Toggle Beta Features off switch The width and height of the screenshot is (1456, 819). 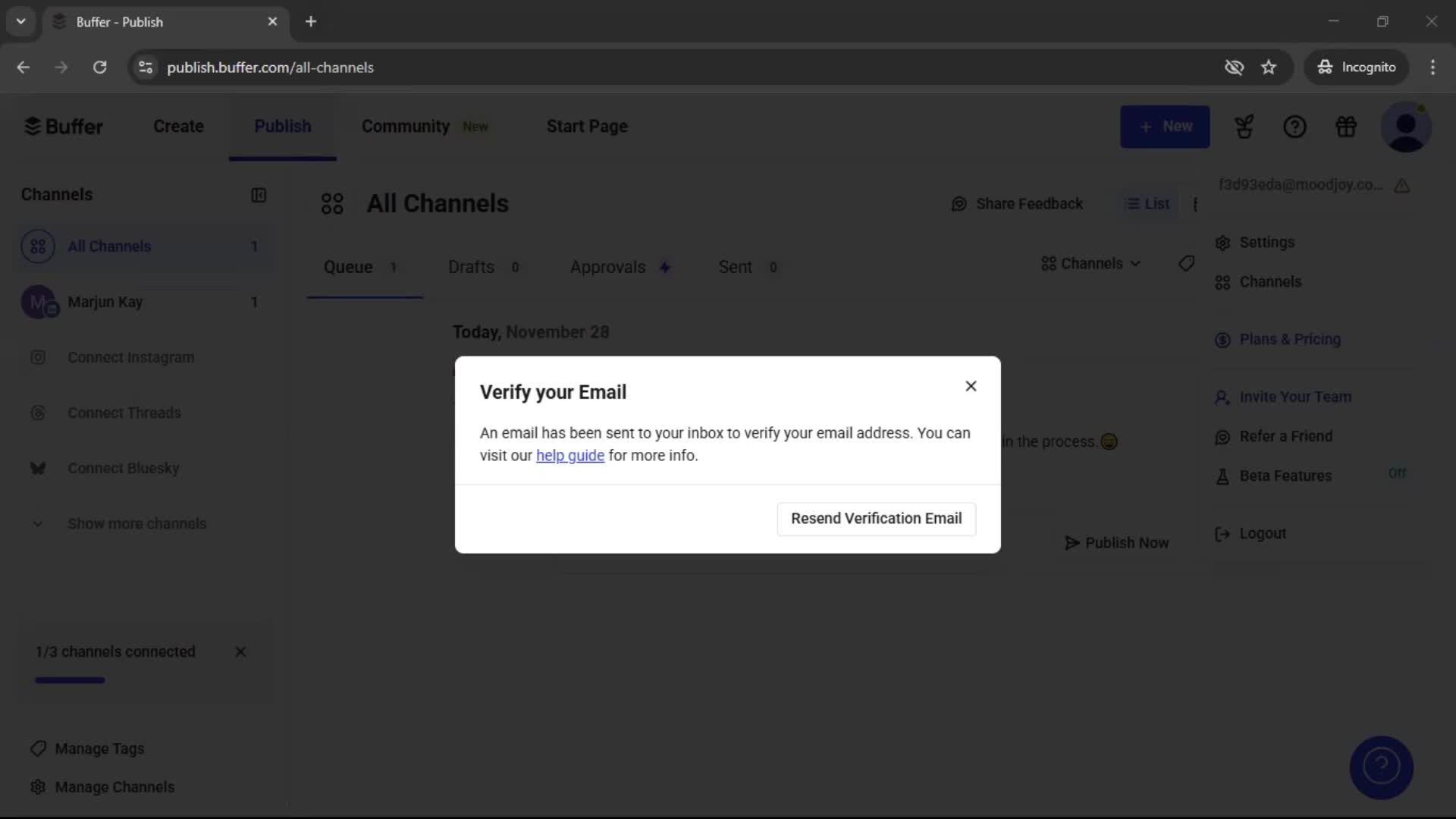point(1398,473)
